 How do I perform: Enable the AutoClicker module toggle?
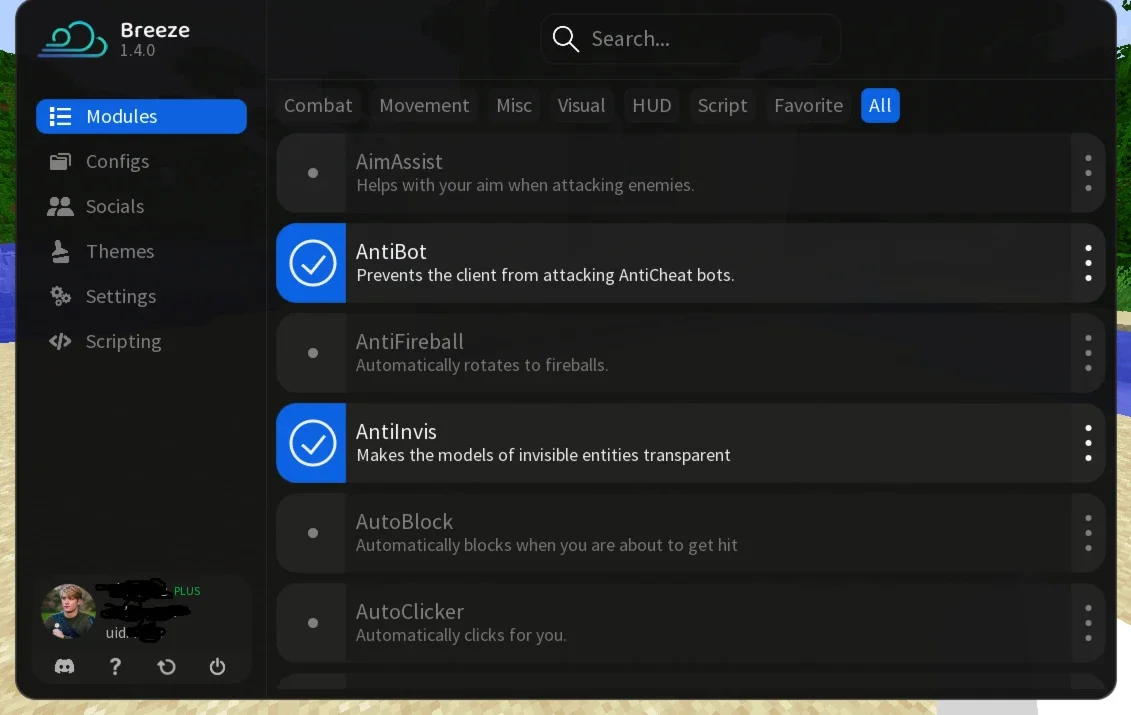312,623
